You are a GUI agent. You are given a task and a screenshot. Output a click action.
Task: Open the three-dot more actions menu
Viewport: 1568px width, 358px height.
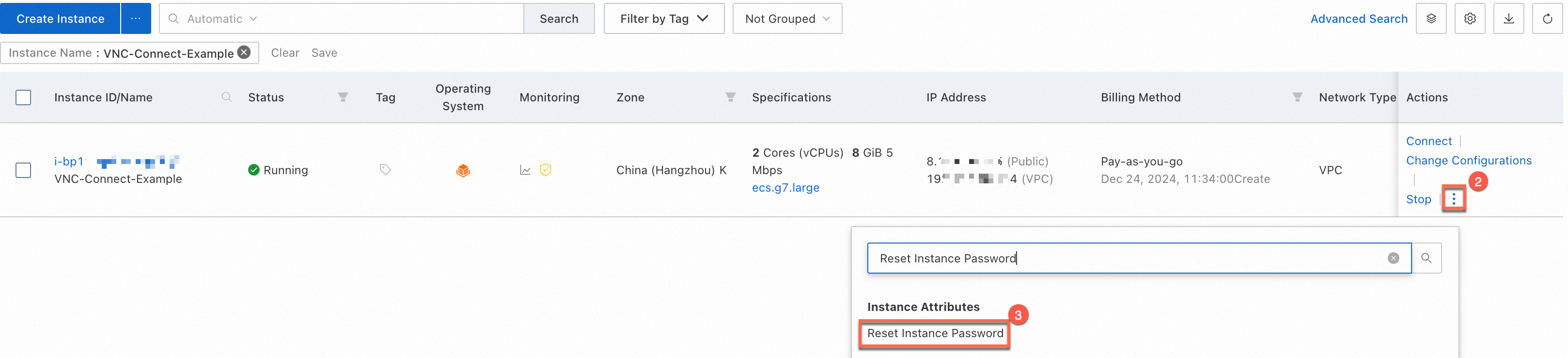[x=1454, y=199]
